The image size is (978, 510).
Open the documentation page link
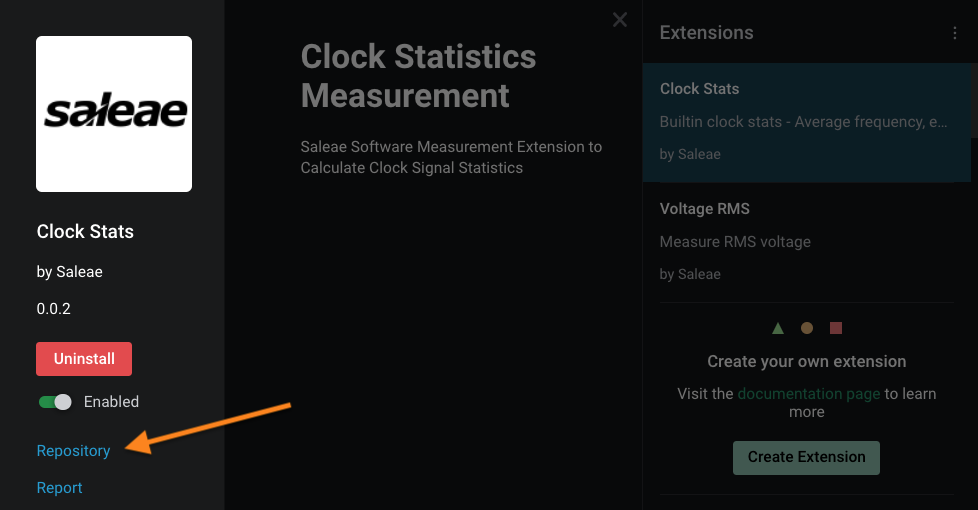(808, 394)
